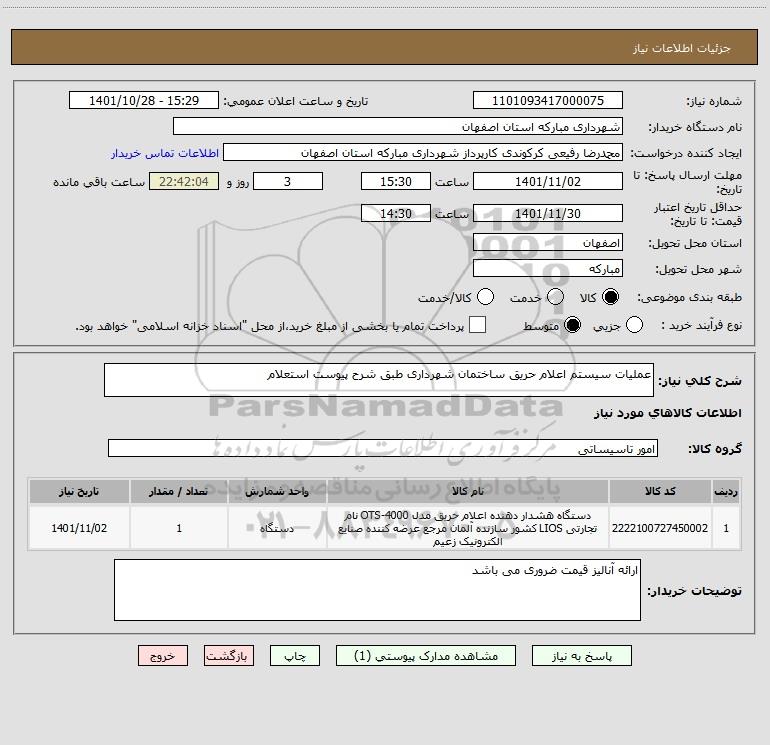Choose the جزیی purchase type
This screenshot has width=770, height=745.
point(634,325)
